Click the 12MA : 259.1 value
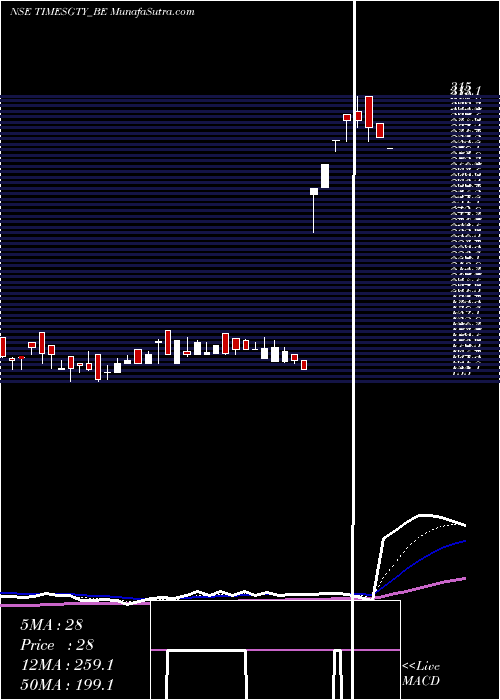Screen dimensions: 500x700 [67, 665]
